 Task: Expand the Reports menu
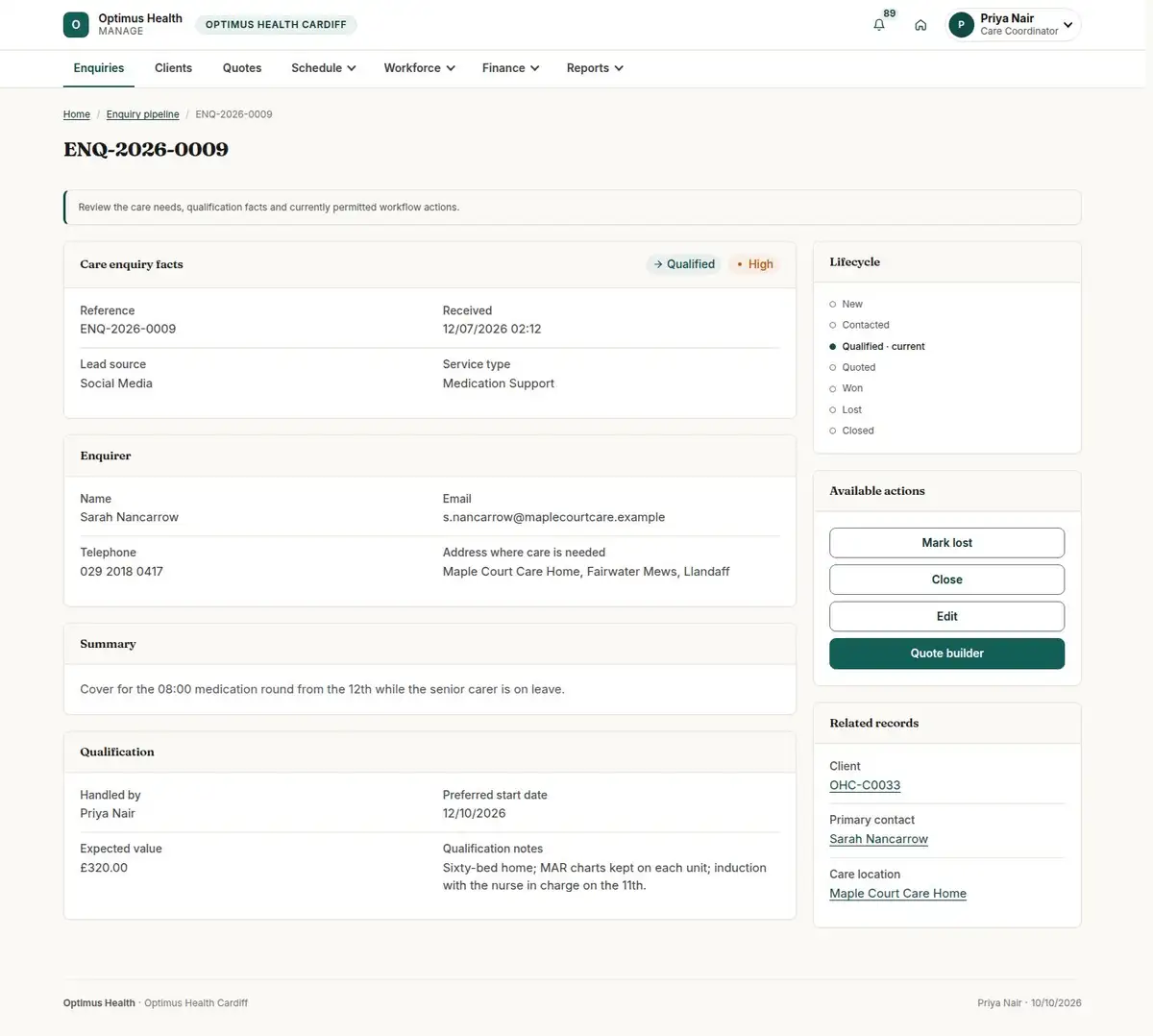point(596,68)
